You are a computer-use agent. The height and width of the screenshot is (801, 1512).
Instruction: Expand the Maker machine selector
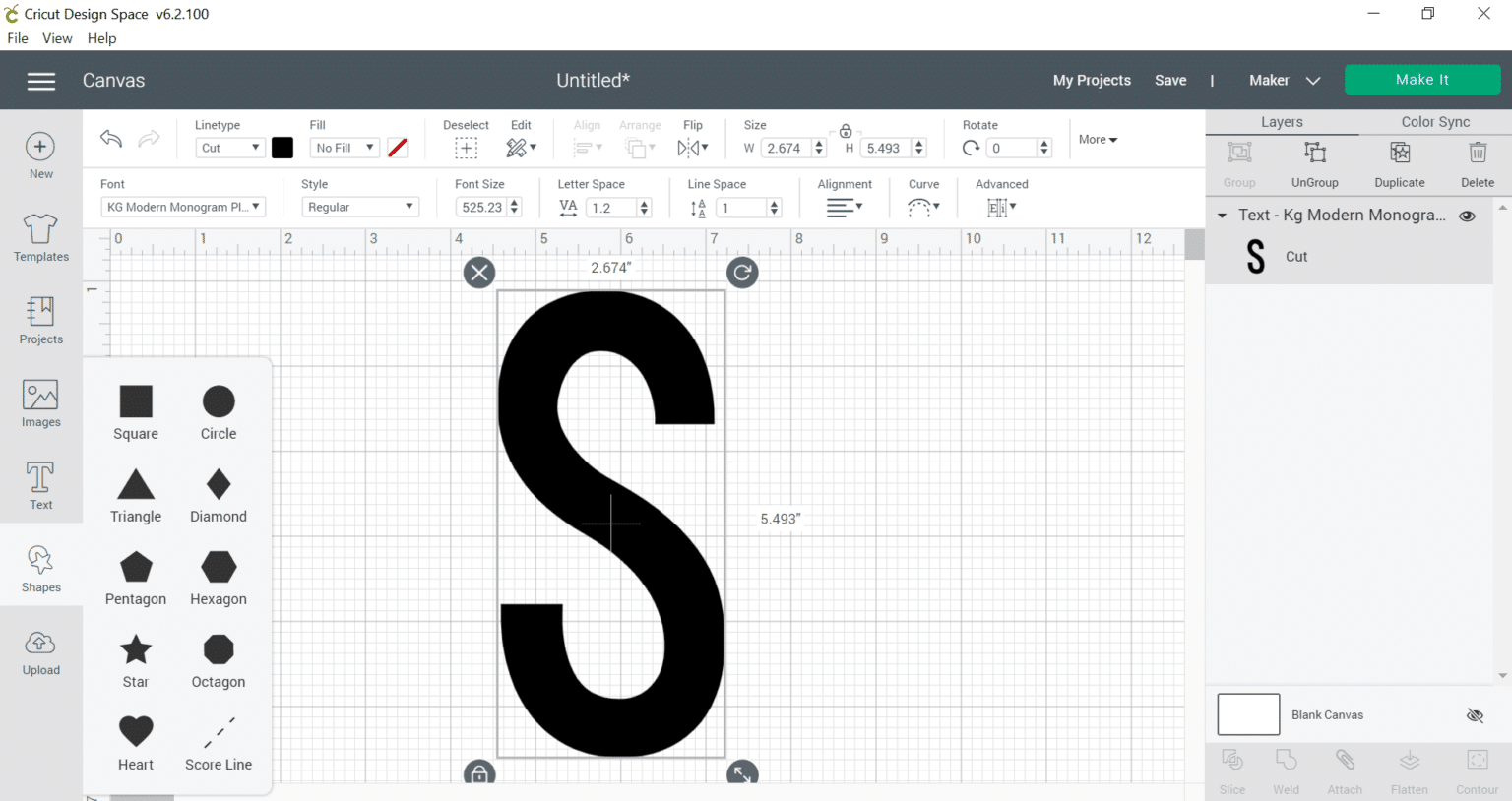point(1313,80)
